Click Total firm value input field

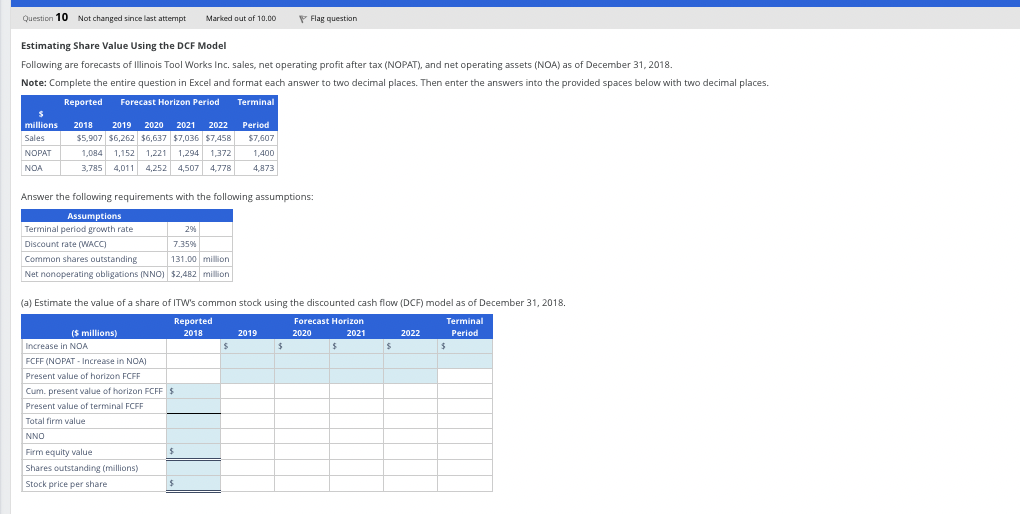tap(193, 421)
